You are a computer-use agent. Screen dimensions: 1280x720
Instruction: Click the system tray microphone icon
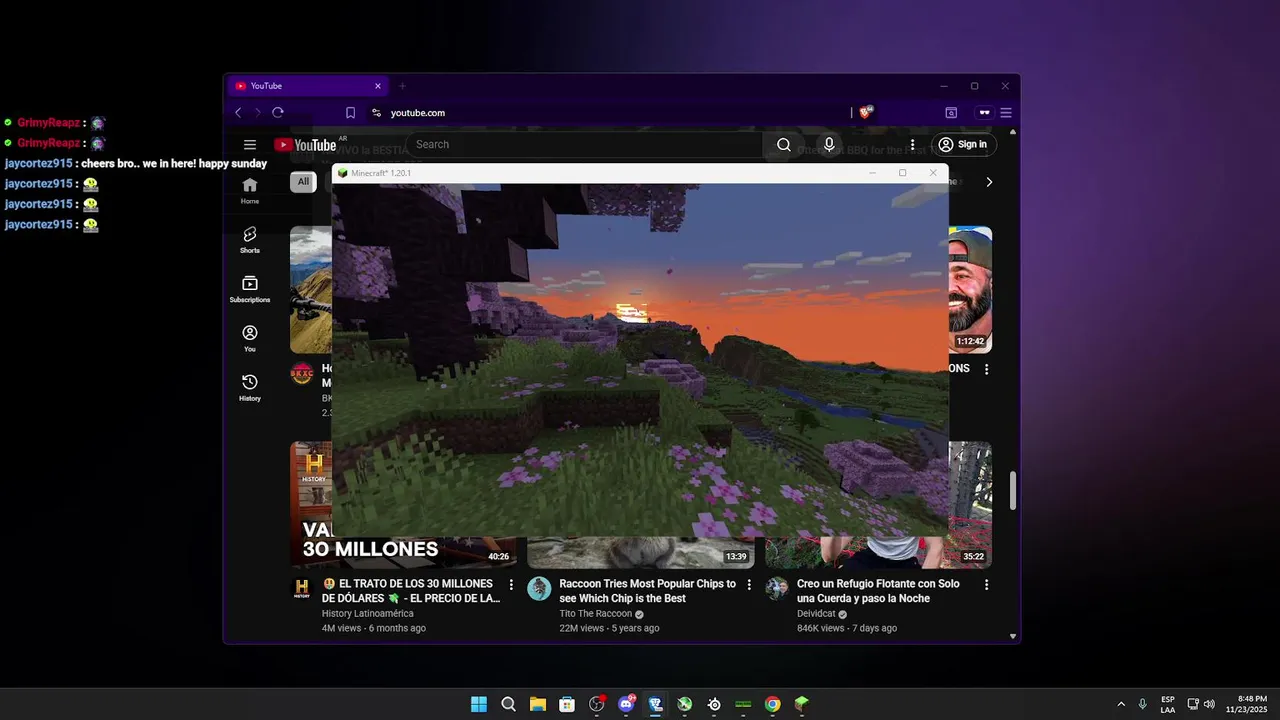pyautogui.click(x=1143, y=704)
